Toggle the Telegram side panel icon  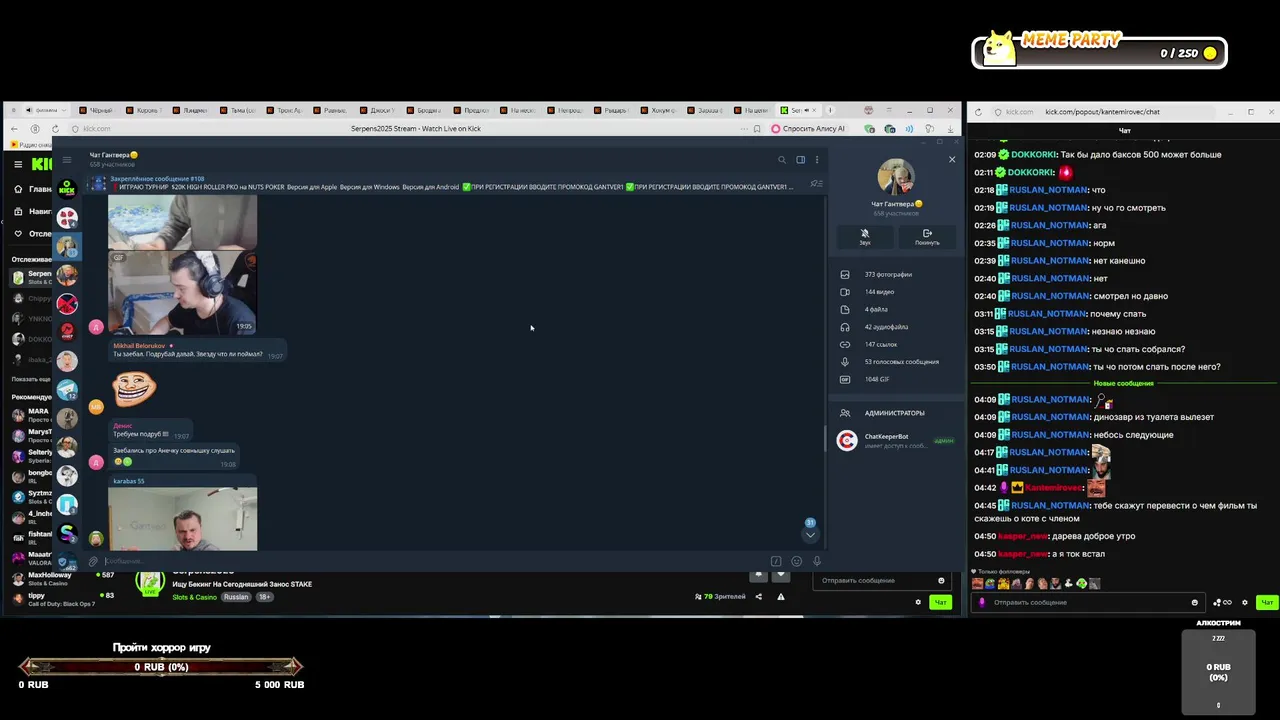click(x=800, y=159)
